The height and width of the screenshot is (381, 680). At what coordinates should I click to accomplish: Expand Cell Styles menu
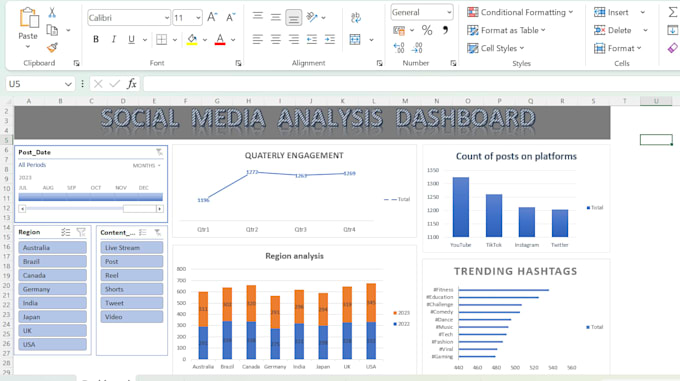[496, 48]
